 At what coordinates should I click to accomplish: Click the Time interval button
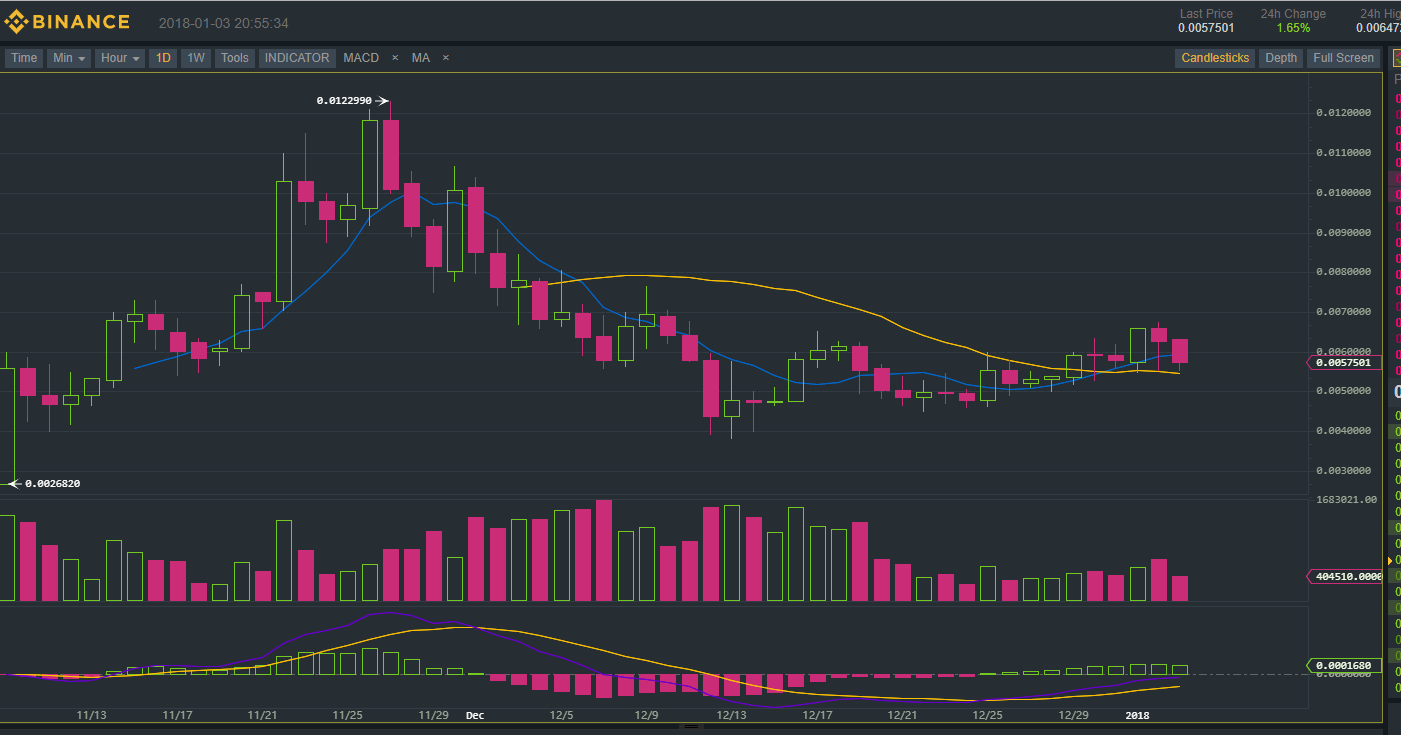tap(23, 58)
